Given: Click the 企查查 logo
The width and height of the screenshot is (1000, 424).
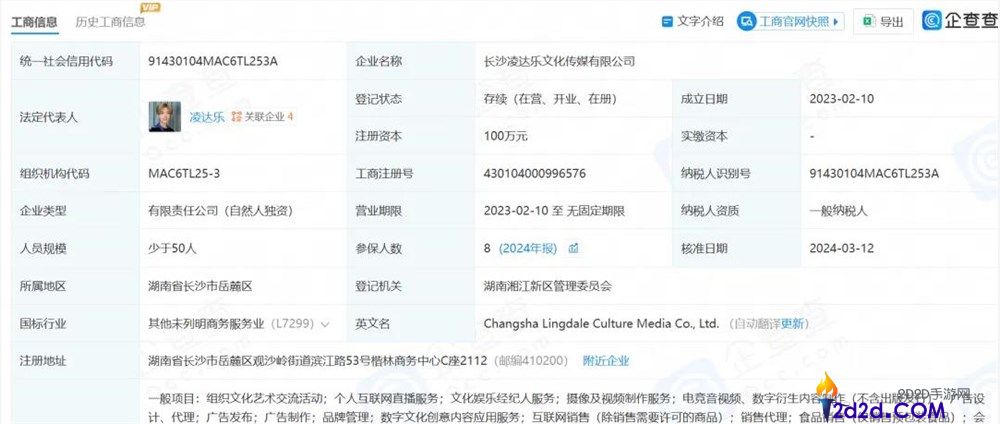Looking at the screenshot, I should coord(960,20).
